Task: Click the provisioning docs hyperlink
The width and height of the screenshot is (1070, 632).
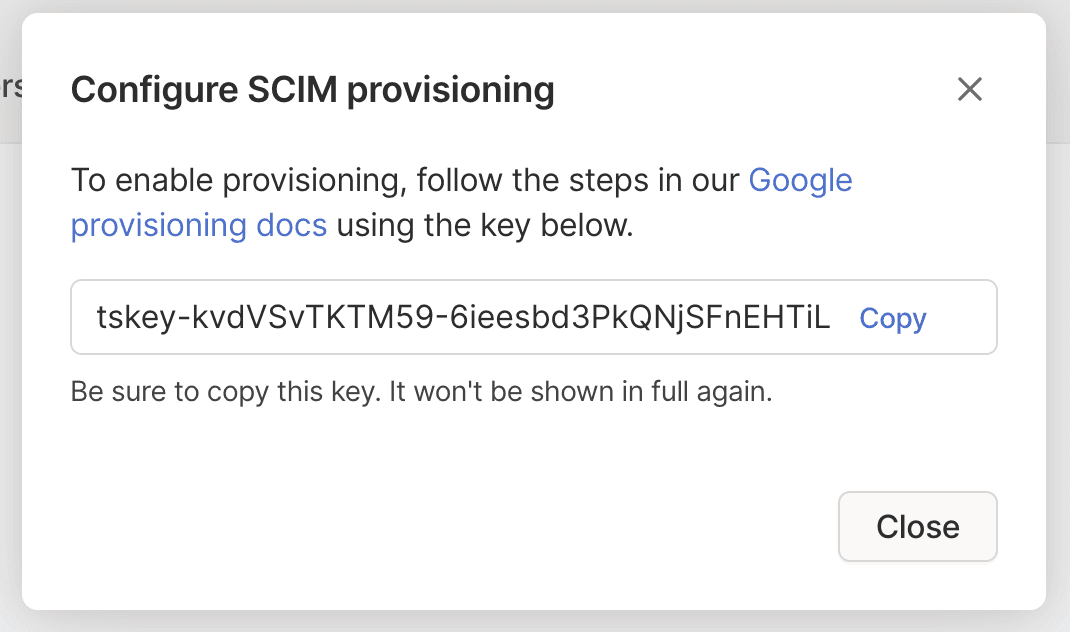Action: pyautogui.click(x=198, y=225)
